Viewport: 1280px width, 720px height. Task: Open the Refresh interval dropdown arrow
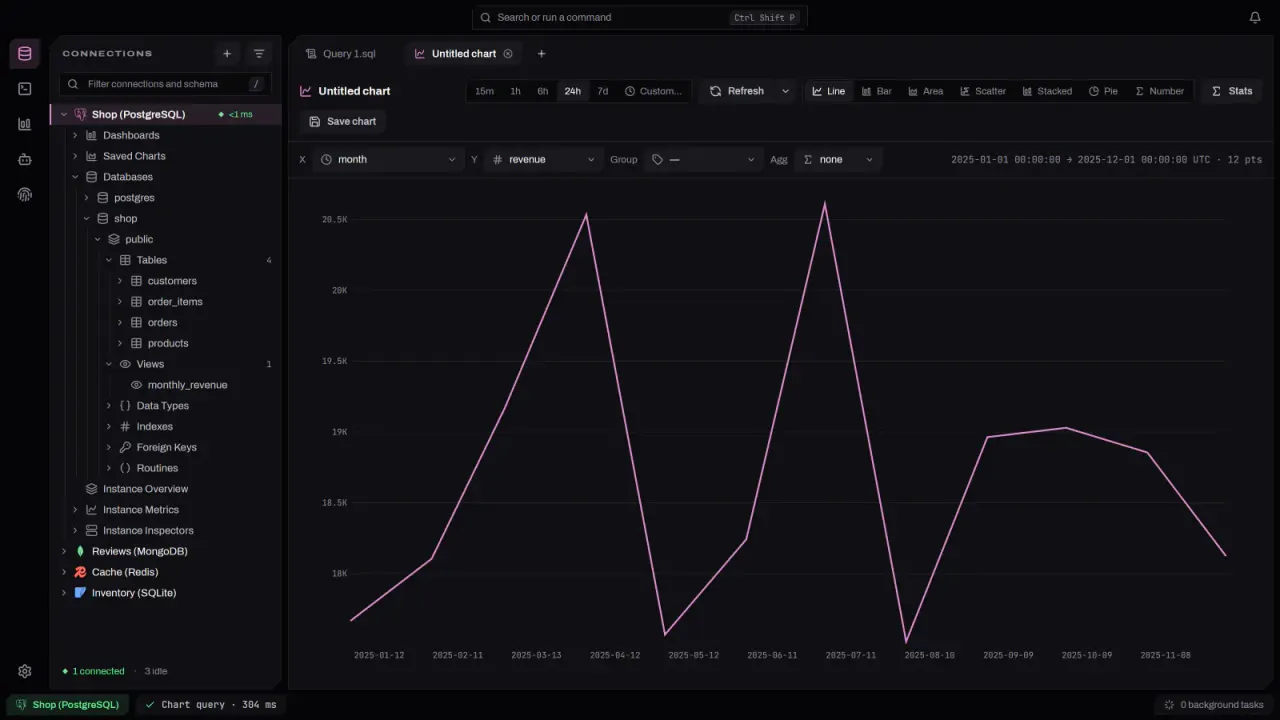click(785, 91)
